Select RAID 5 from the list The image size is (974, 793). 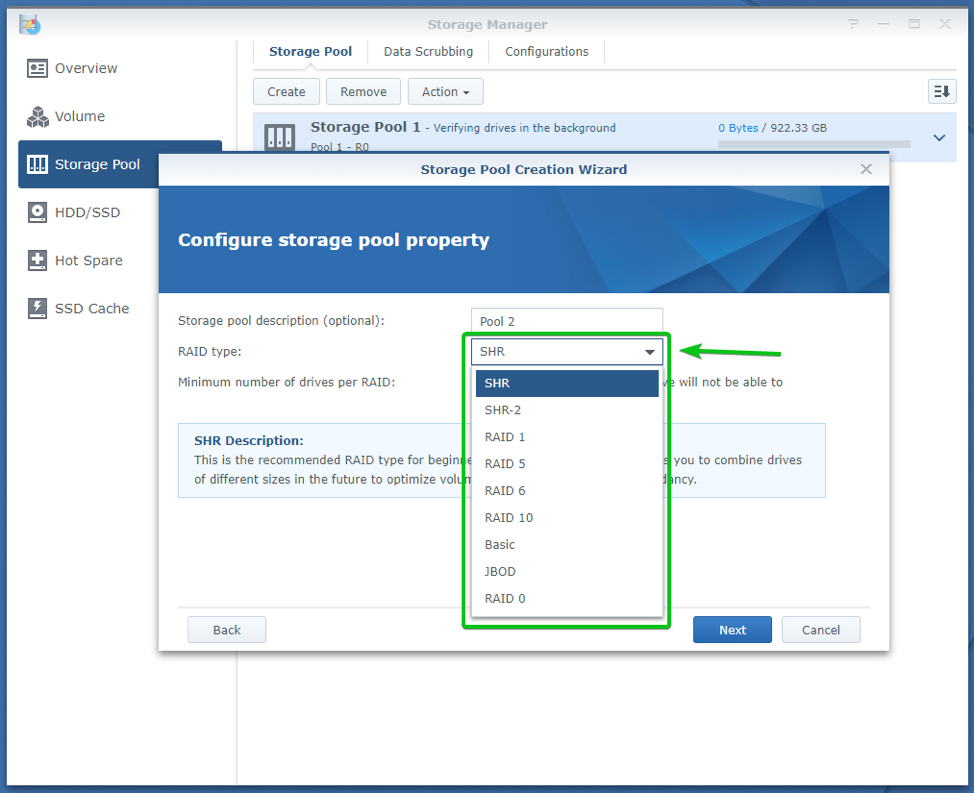[x=505, y=464]
